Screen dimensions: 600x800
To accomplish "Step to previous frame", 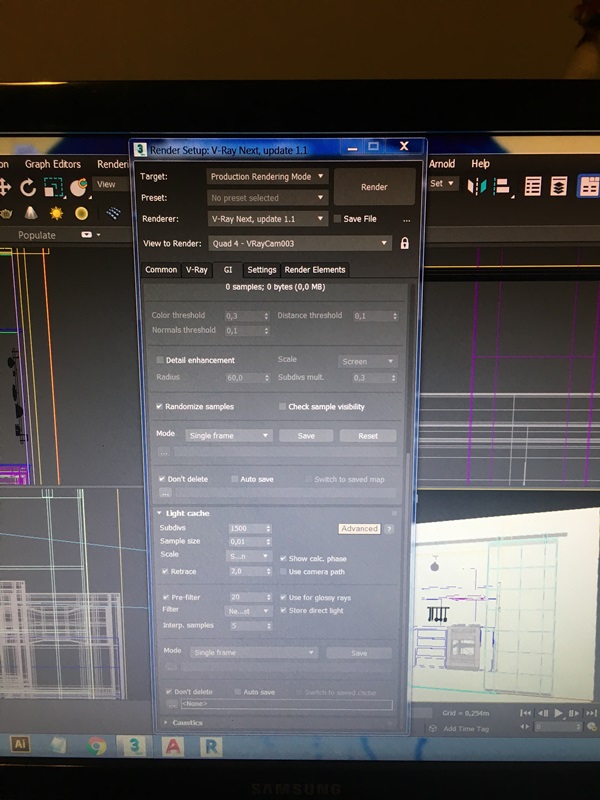I will click(543, 713).
